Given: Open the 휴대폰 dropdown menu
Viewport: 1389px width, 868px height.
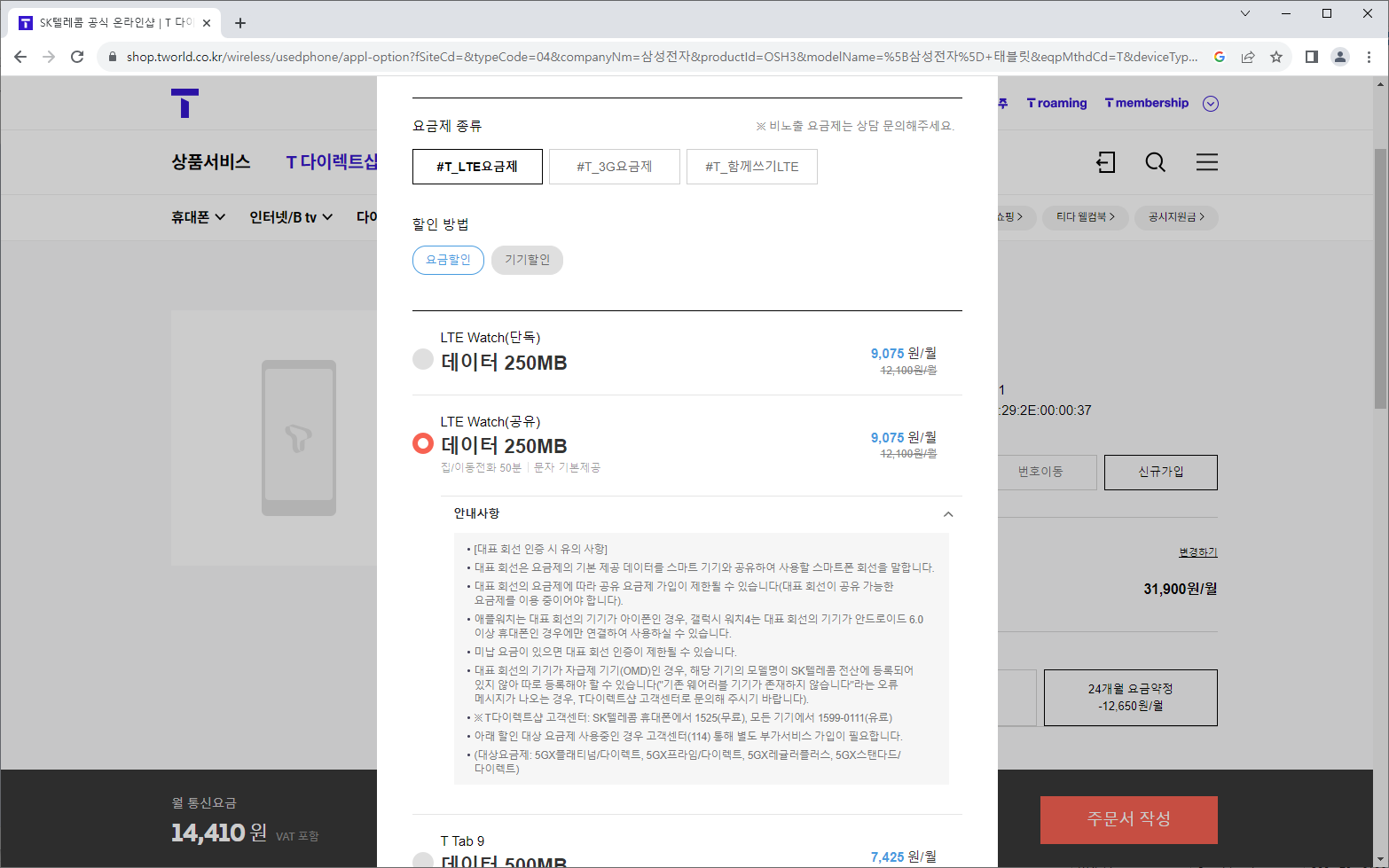Looking at the screenshot, I should click(198, 217).
